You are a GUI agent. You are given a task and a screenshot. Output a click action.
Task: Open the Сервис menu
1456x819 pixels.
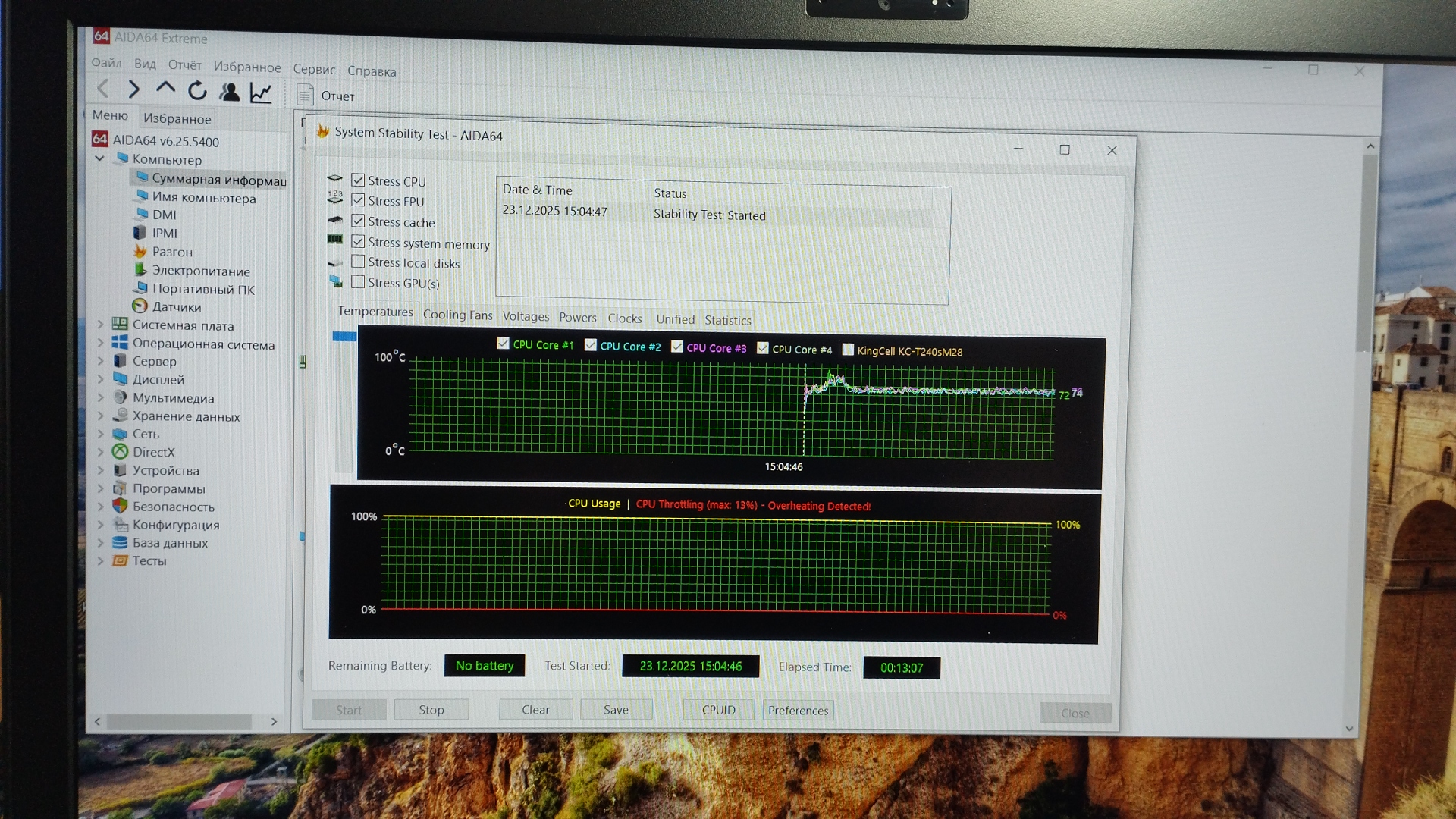(314, 69)
